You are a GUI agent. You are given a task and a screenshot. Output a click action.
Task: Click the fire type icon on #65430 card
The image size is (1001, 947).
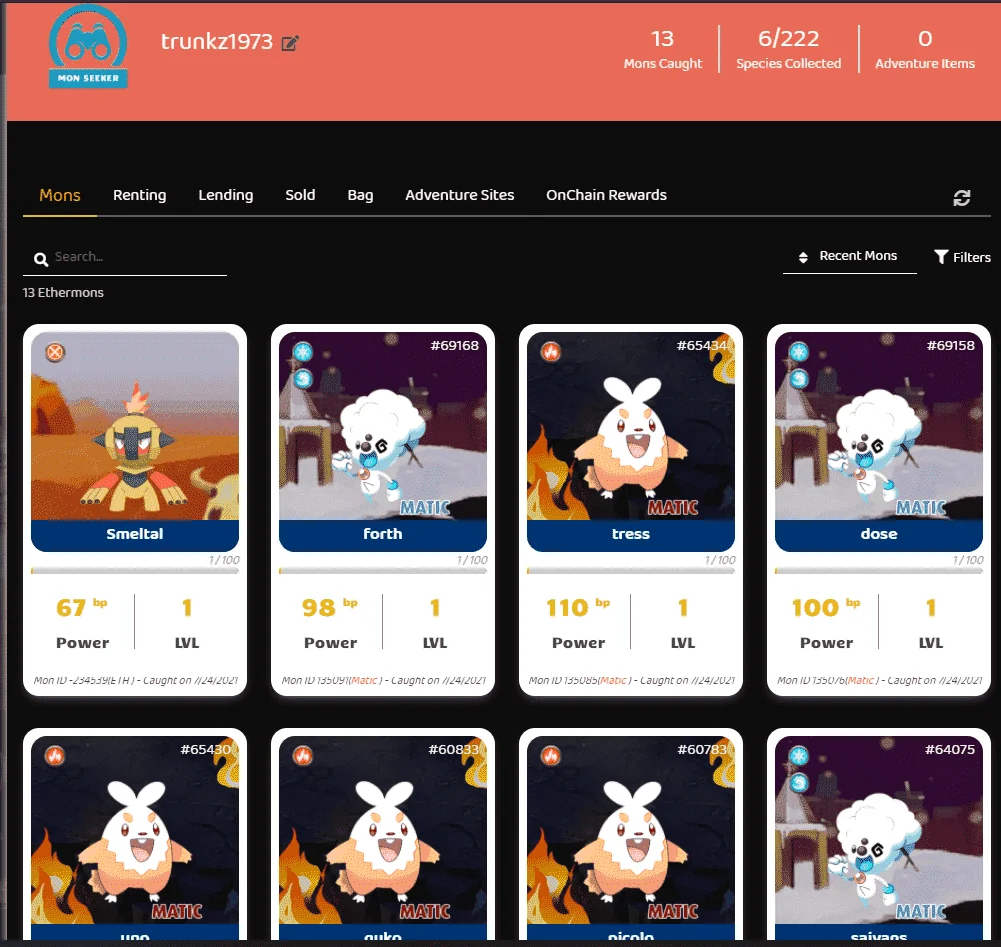55,755
